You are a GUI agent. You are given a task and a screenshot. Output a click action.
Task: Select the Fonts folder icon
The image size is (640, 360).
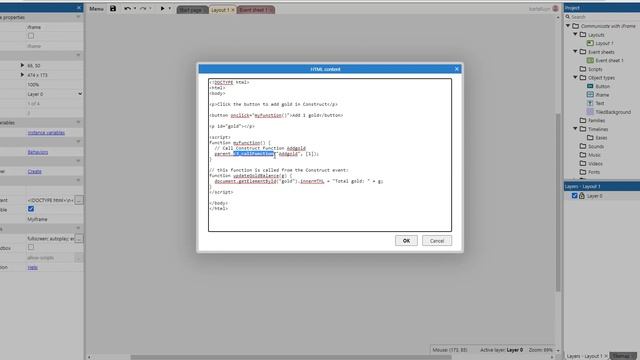point(583,172)
